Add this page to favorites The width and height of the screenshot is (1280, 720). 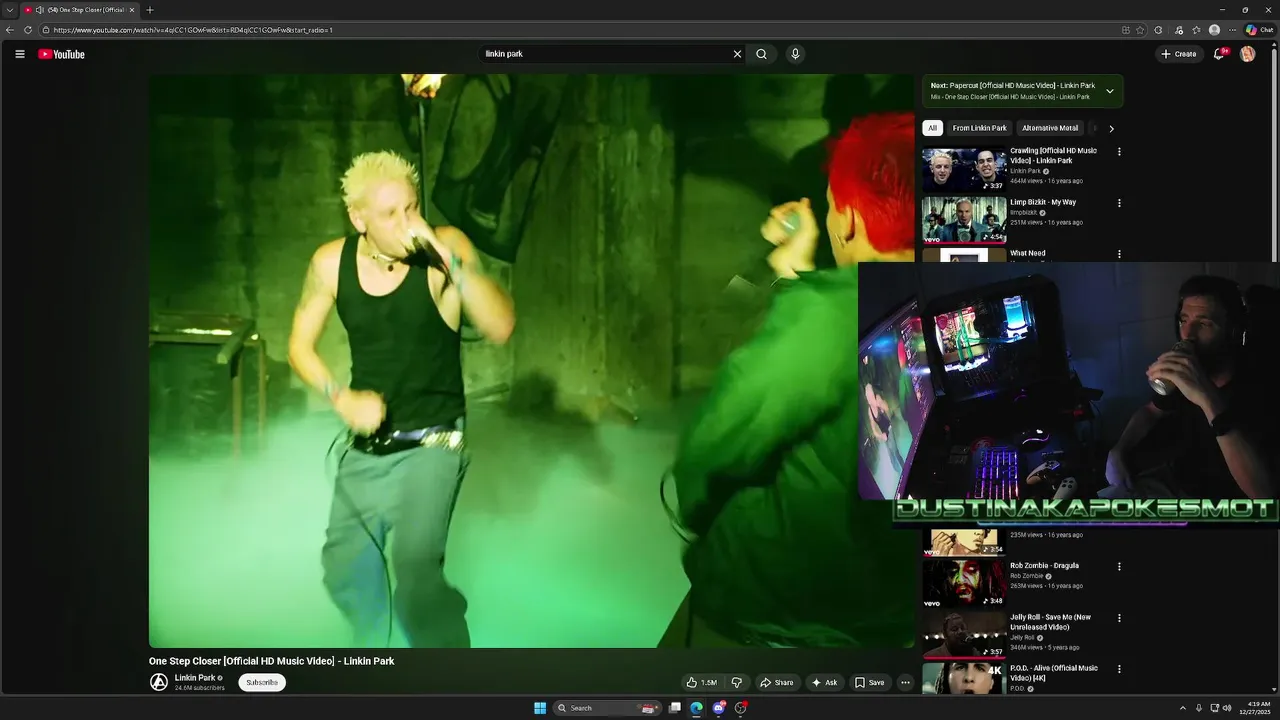[1140, 30]
